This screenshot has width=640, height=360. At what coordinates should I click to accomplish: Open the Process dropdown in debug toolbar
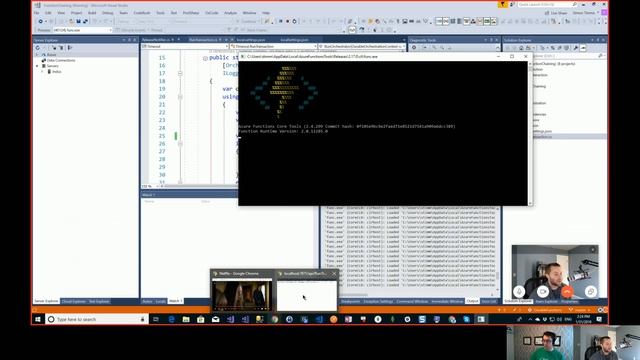coord(82,30)
